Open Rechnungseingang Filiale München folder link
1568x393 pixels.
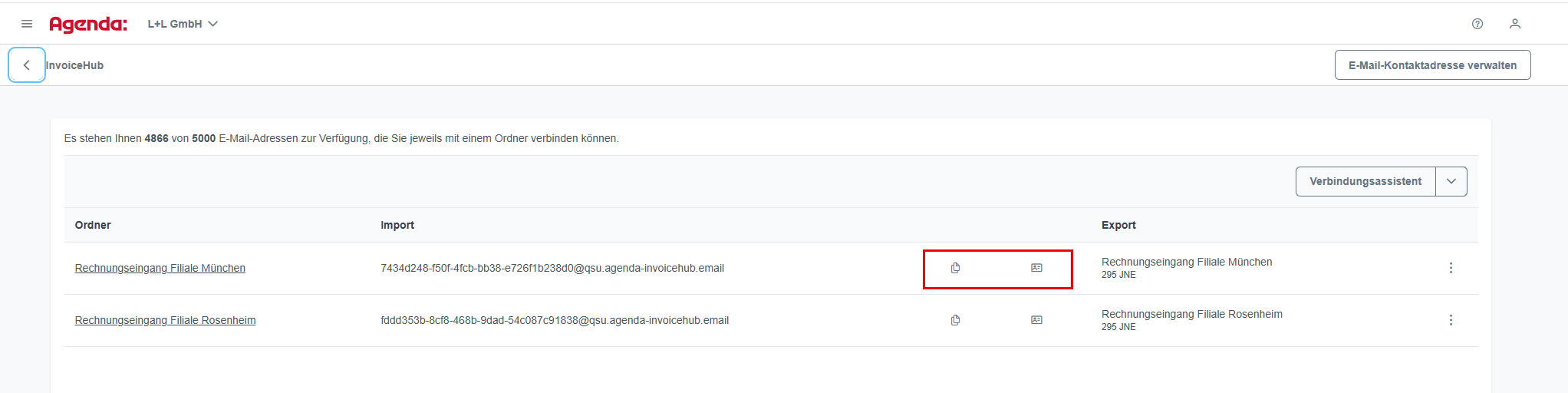tap(160, 268)
